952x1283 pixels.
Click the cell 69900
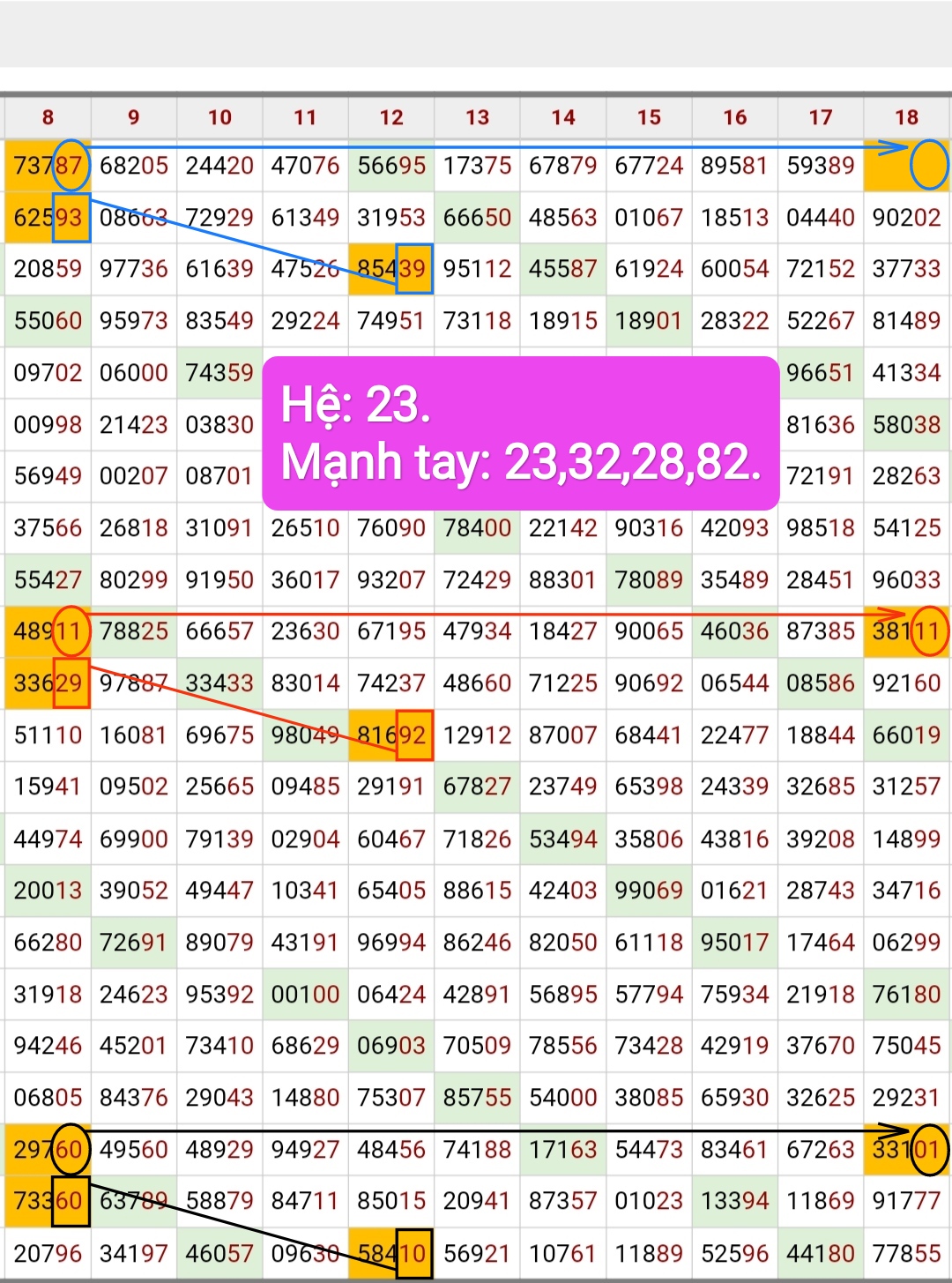(x=134, y=839)
